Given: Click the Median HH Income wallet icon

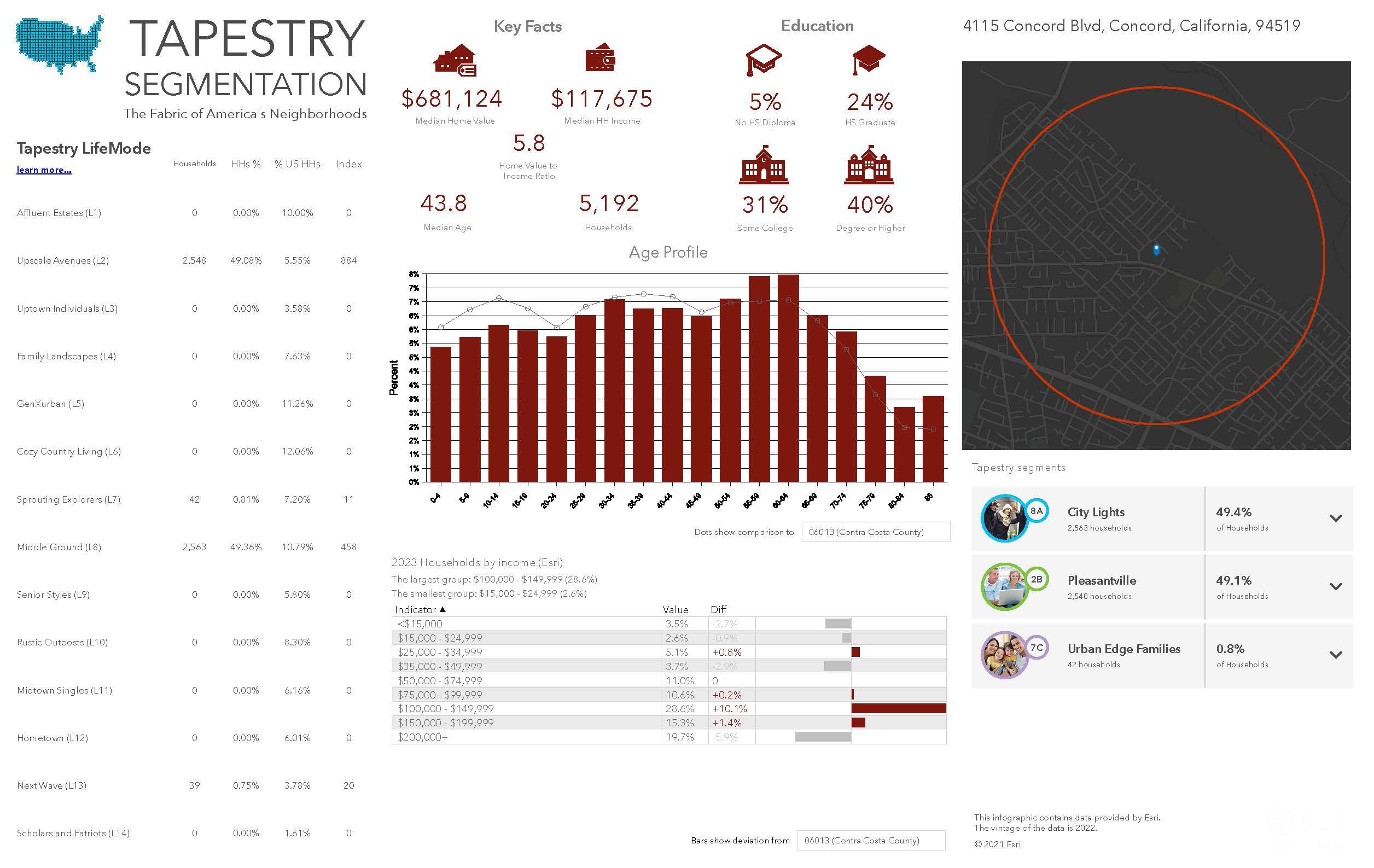Looking at the screenshot, I should 600,57.
